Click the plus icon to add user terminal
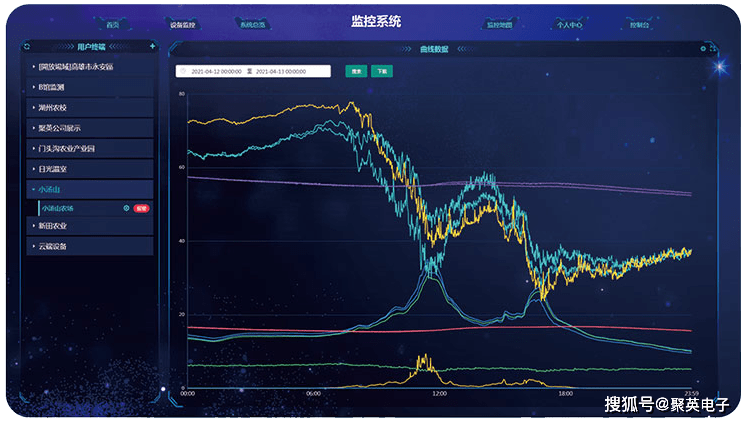The width and height of the screenshot is (746, 423). pos(152,46)
